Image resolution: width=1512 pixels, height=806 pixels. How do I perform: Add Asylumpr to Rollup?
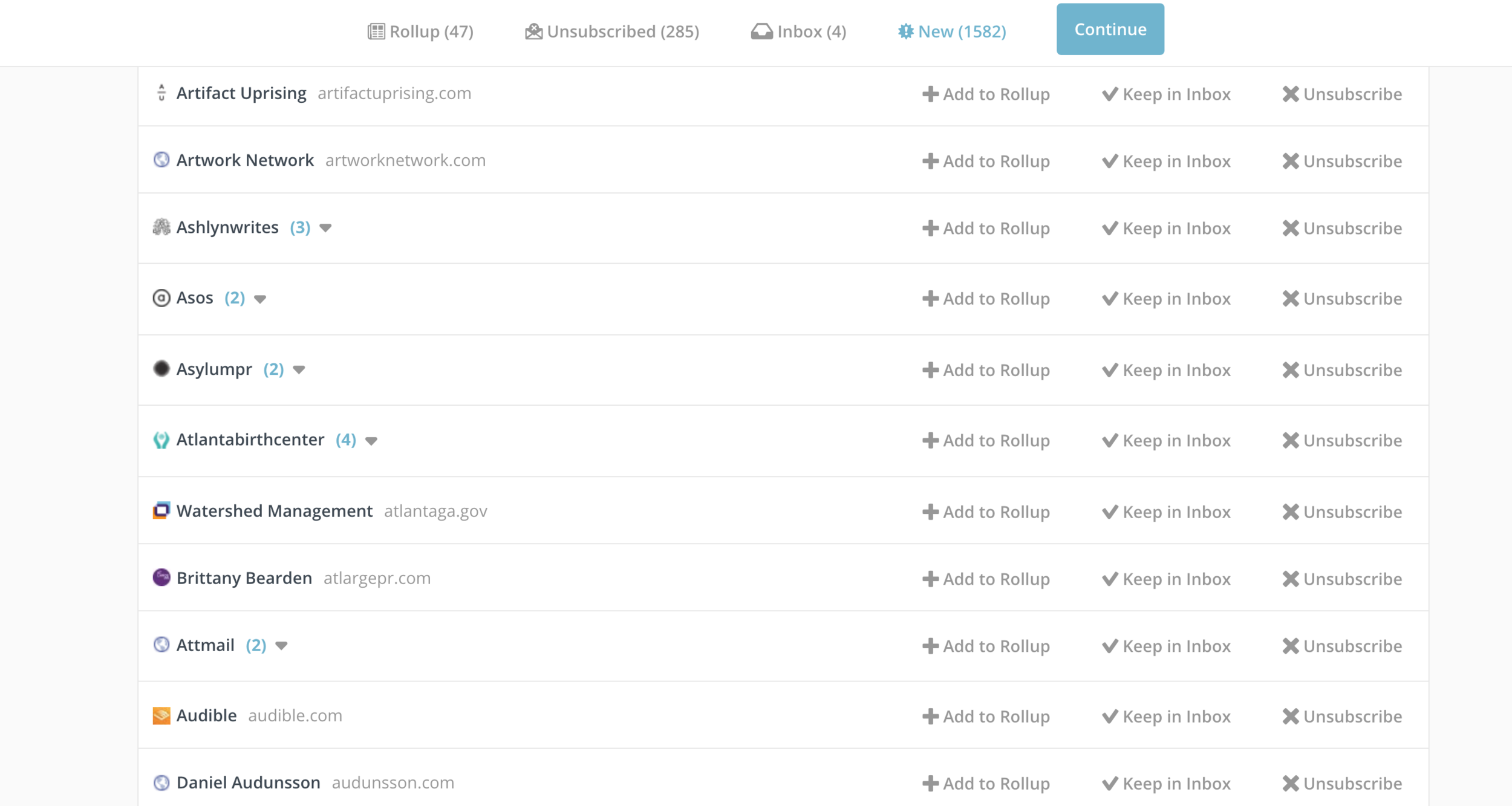[986, 370]
